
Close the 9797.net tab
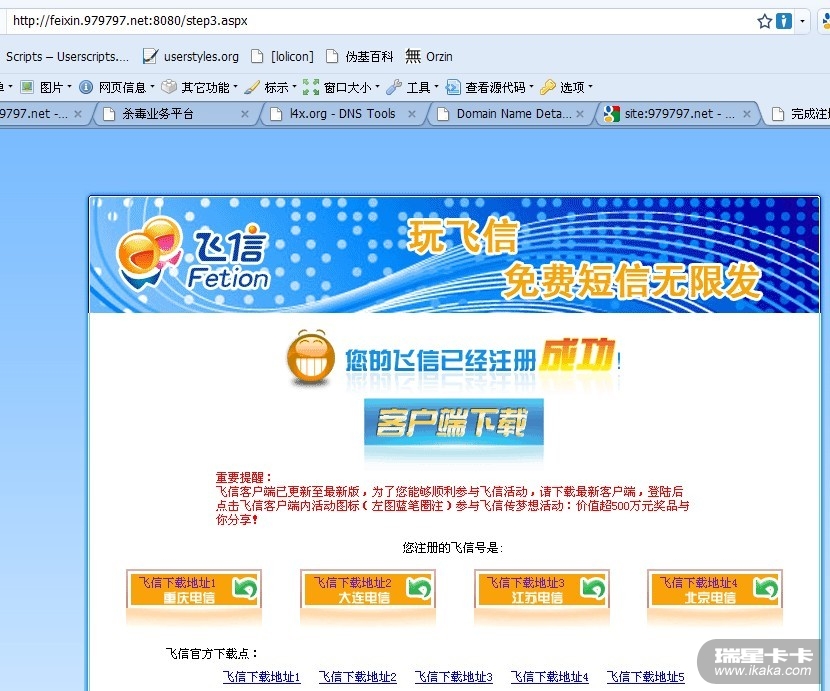(x=78, y=114)
